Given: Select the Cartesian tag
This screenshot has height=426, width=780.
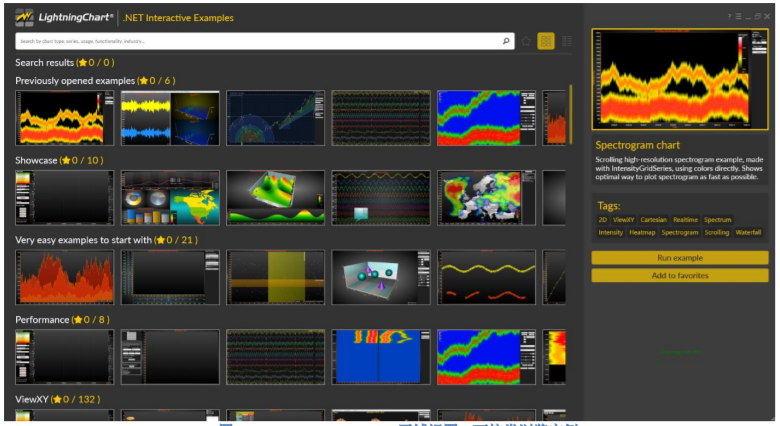Looking at the screenshot, I should pyautogui.click(x=653, y=219).
